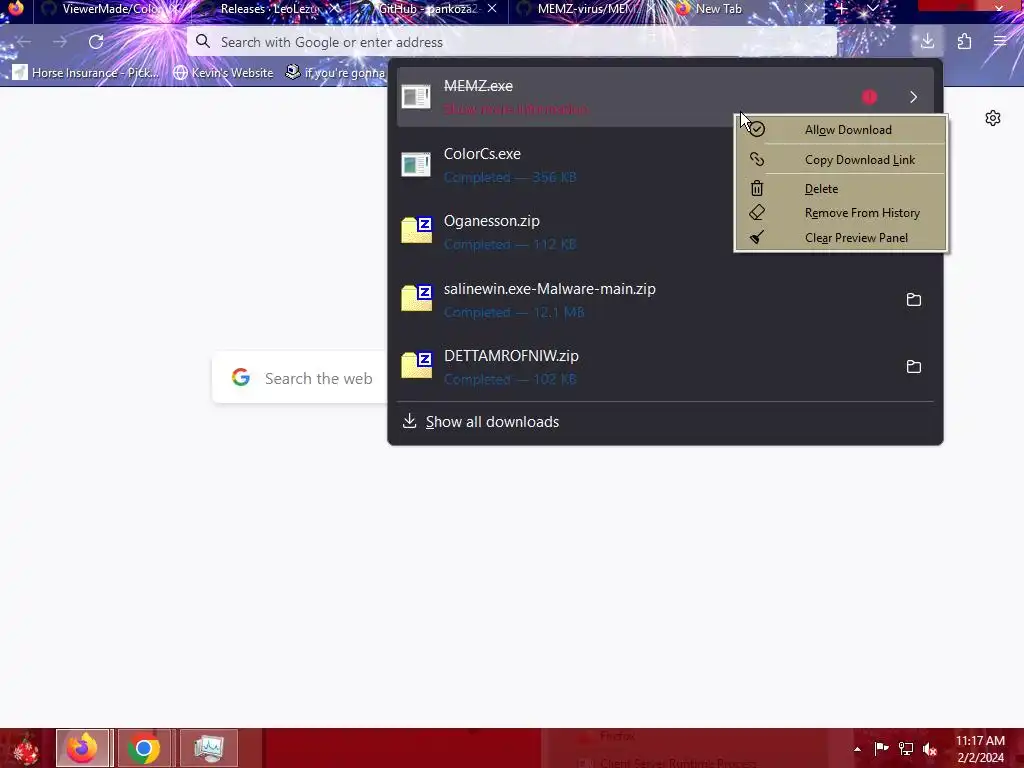Click the address bar search field
The width and height of the screenshot is (1024, 768).
(512, 42)
